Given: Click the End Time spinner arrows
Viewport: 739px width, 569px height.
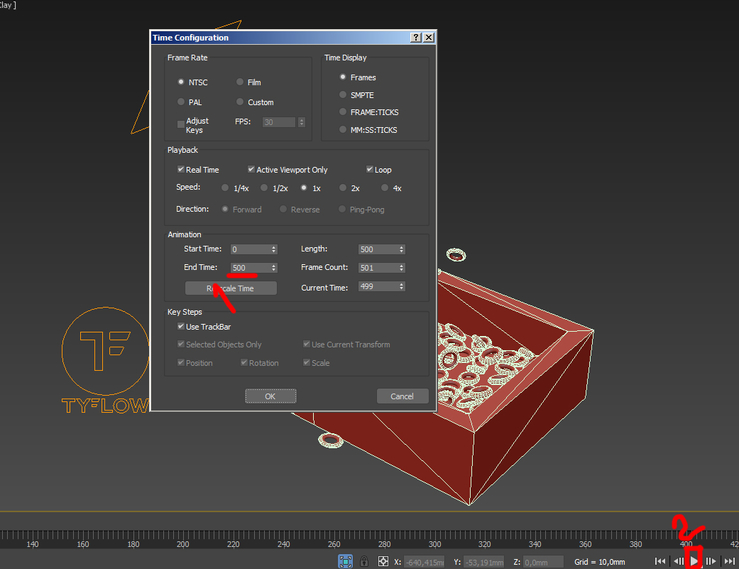Looking at the screenshot, I should click(274, 268).
